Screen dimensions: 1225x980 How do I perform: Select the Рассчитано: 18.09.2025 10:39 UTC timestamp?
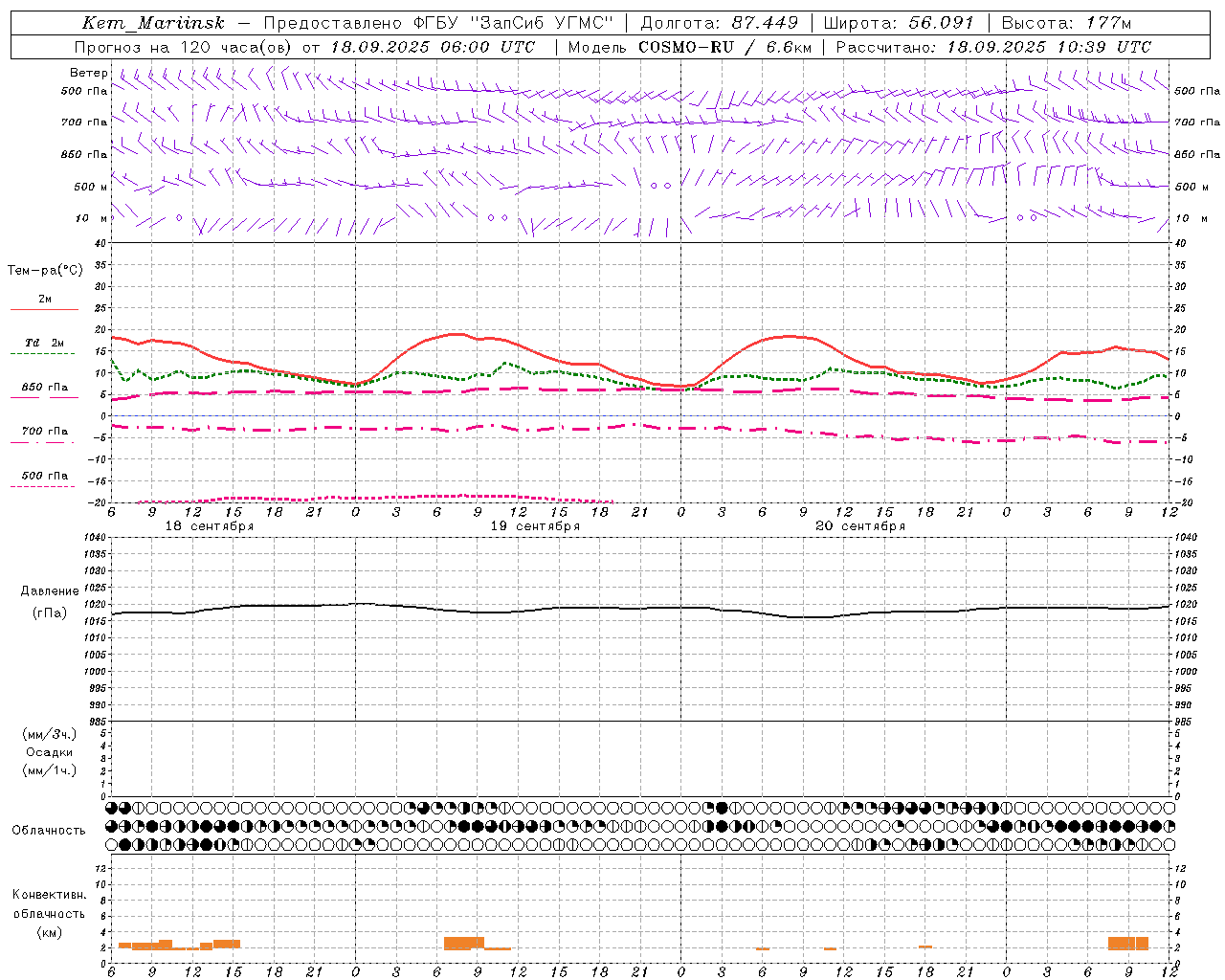click(994, 47)
